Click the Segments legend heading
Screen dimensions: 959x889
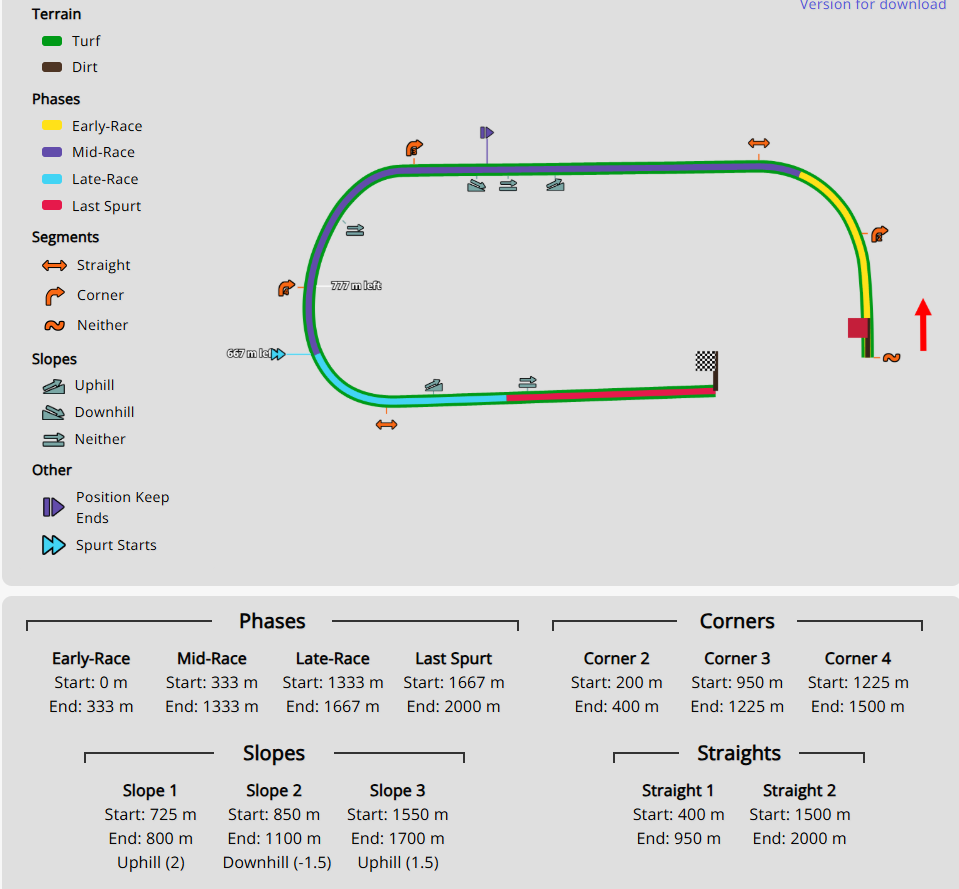tap(65, 237)
